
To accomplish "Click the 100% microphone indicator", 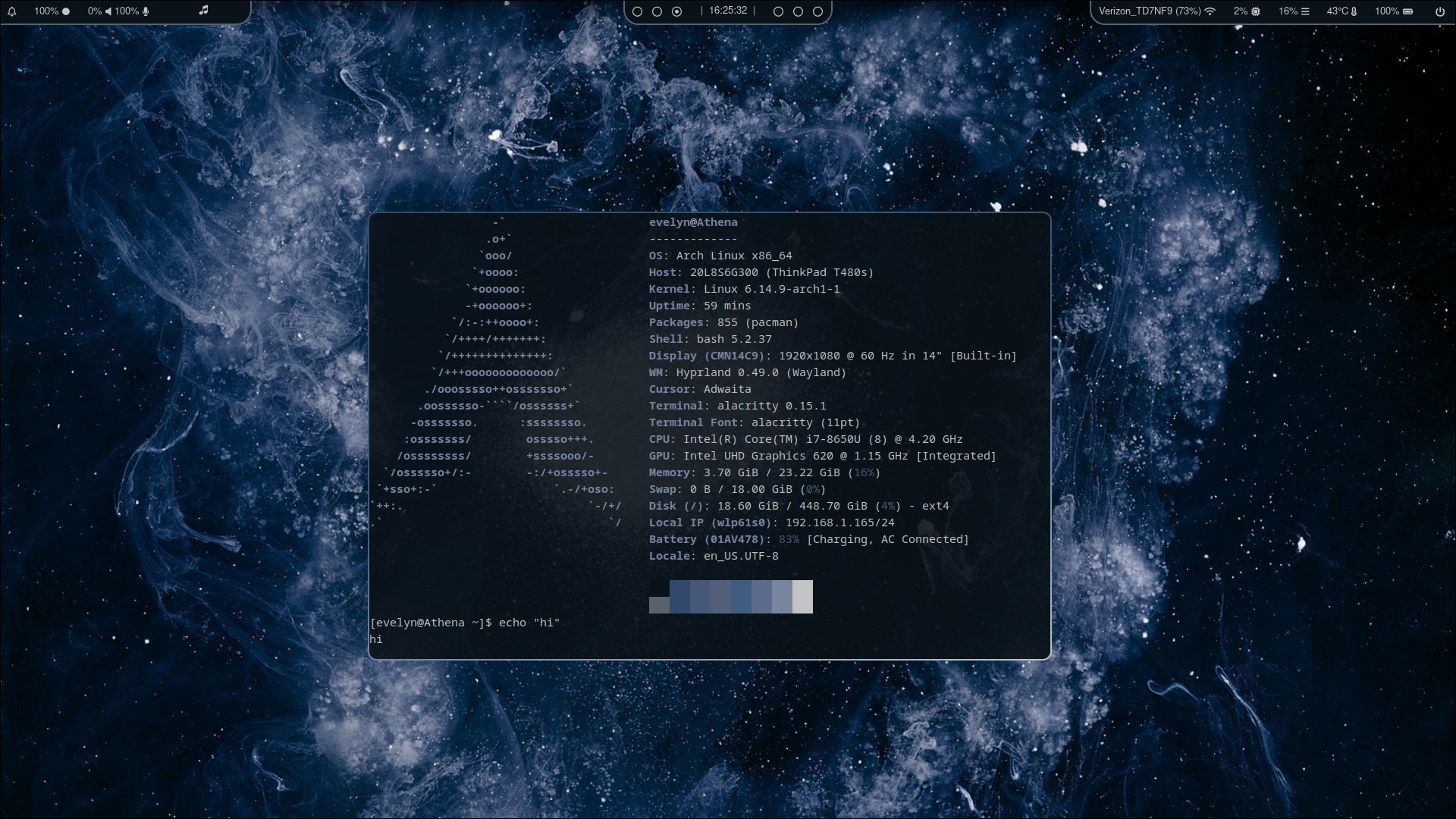I will [x=132, y=11].
